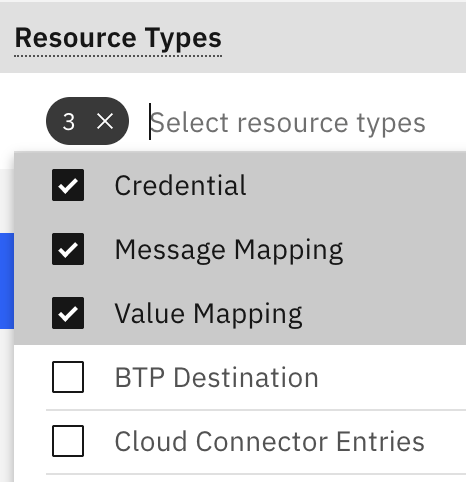Uncheck the Value Mapping checkbox
The width and height of the screenshot is (466, 482).
pyautogui.click(x=68, y=313)
